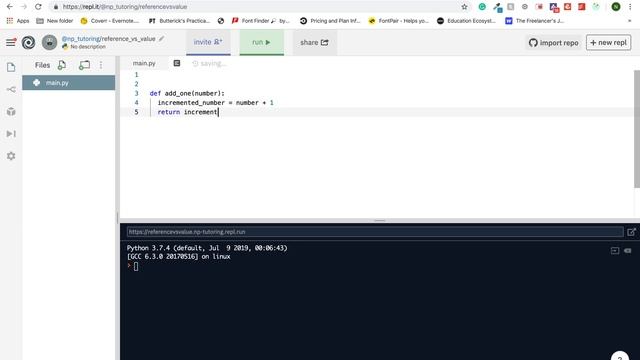Click the console clear icon

point(627,251)
